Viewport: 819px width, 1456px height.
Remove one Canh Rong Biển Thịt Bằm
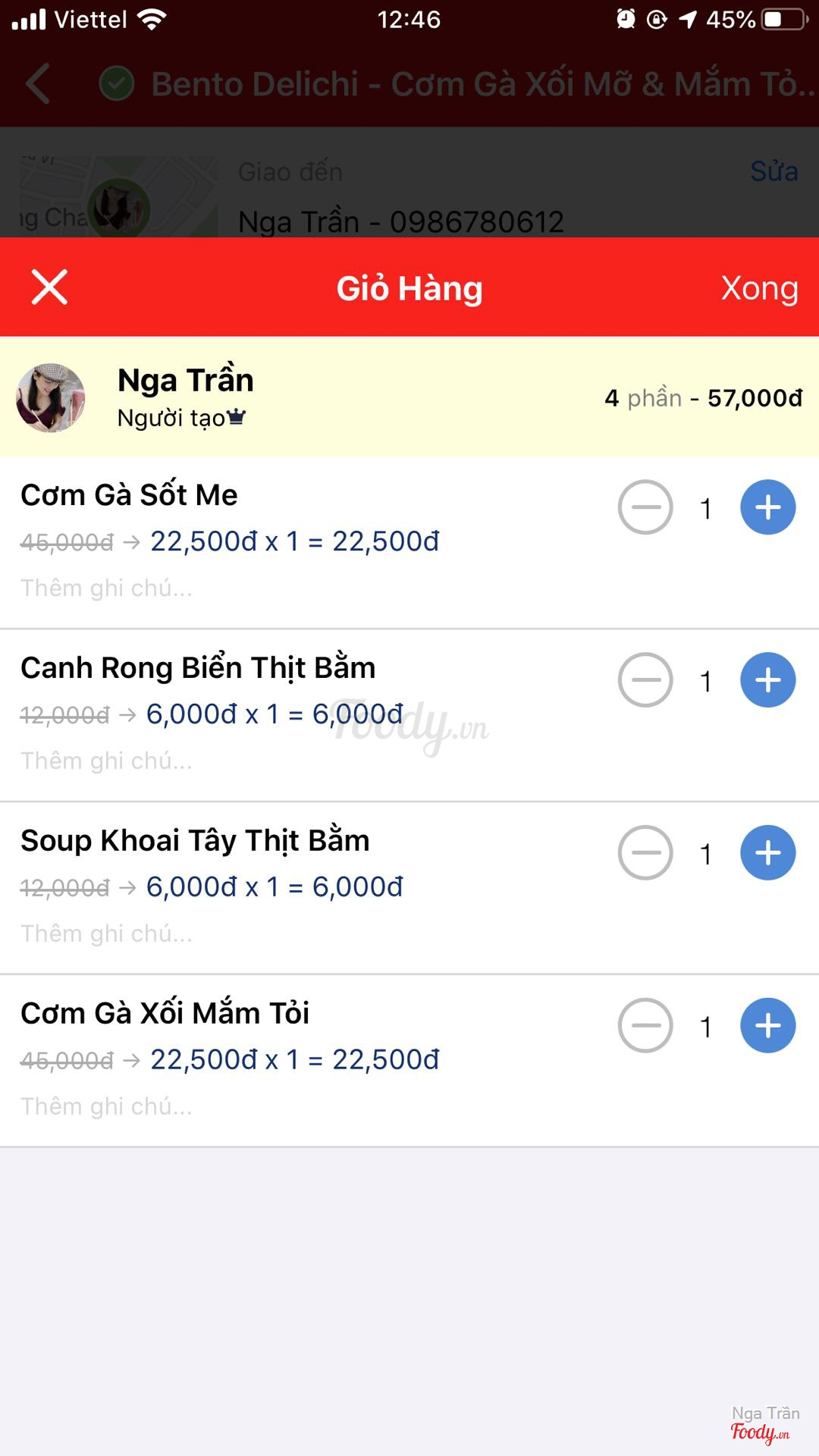pyautogui.click(x=645, y=680)
